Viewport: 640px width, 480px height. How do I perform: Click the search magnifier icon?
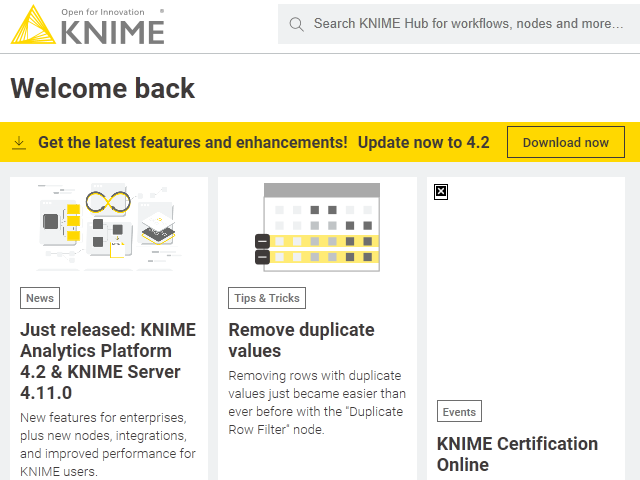(296, 24)
